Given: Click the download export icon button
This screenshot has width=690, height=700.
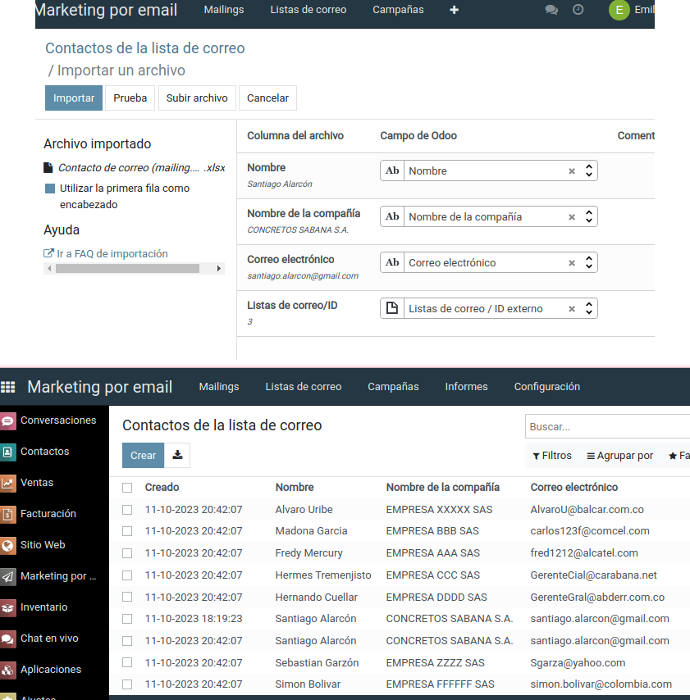Looking at the screenshot, I should 177,455.
